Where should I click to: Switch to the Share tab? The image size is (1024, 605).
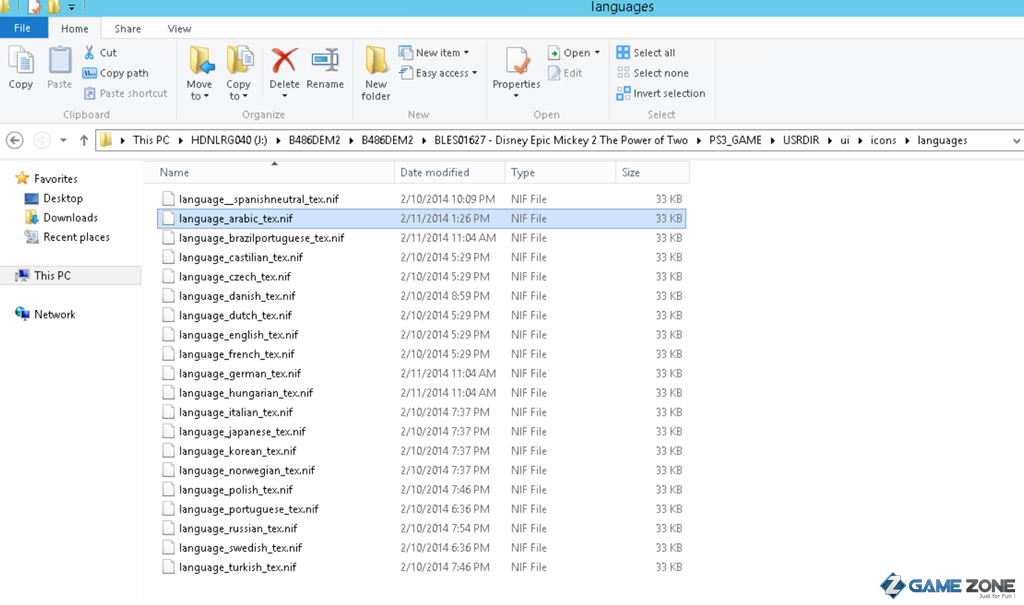click(127, 29)
